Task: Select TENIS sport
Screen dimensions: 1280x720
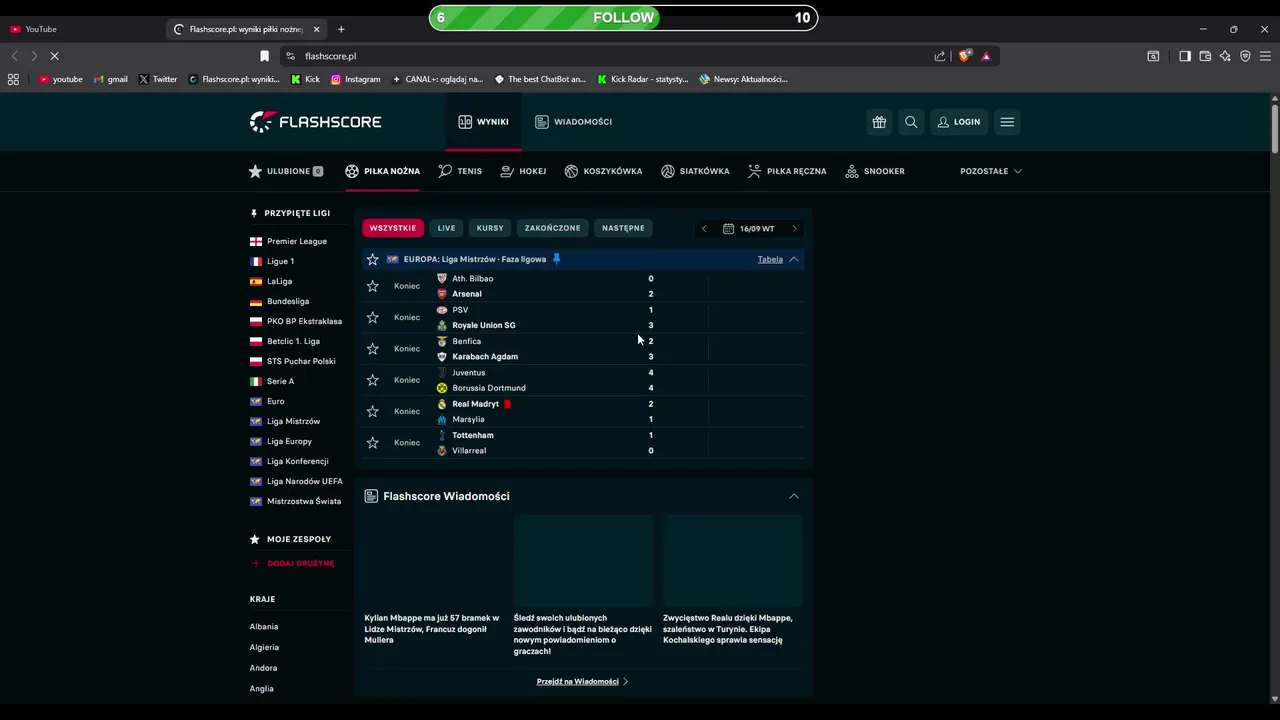Action: (x=460, y=171)
